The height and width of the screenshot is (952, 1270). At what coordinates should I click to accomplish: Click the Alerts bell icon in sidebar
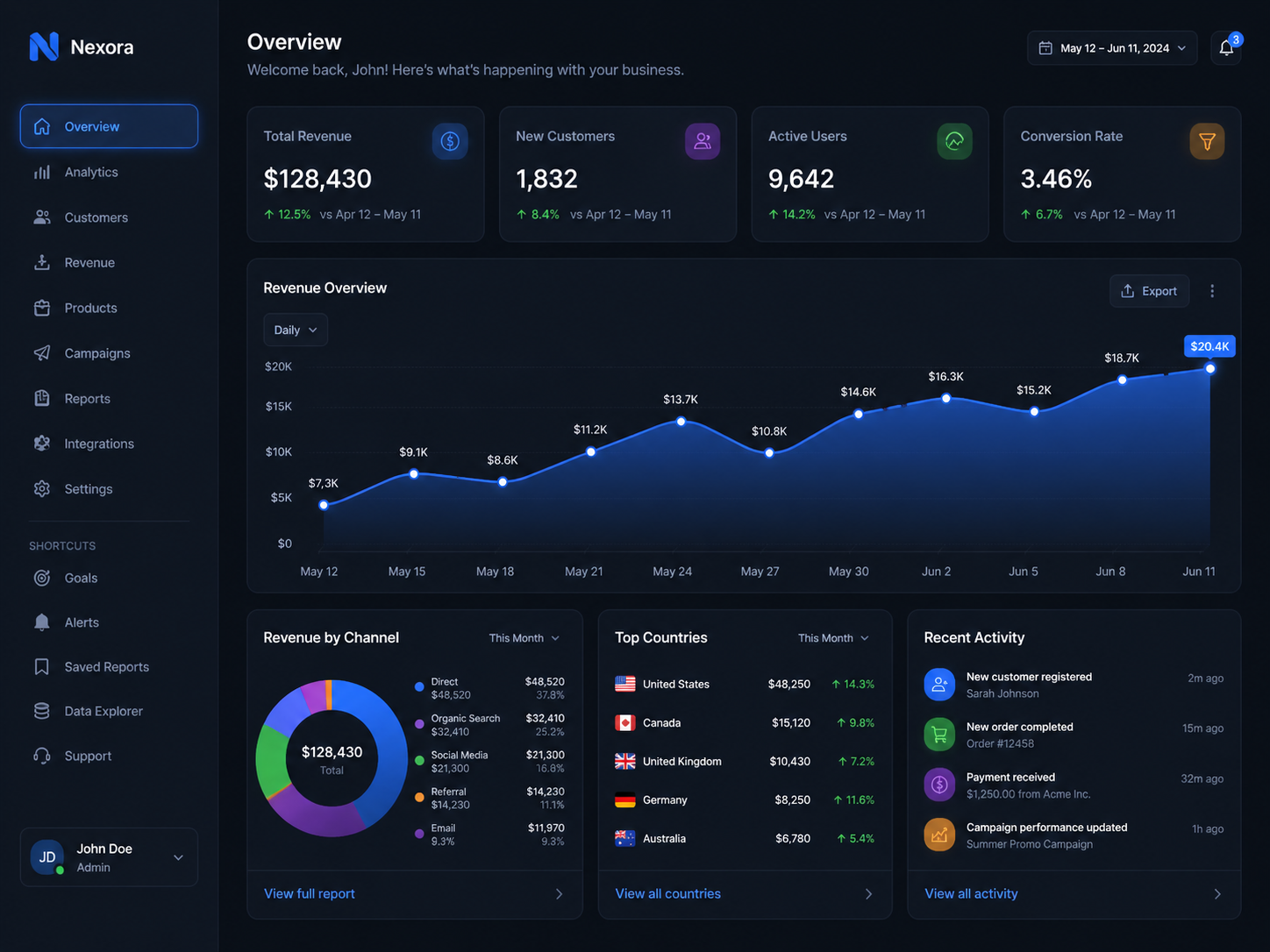pos(41,622)
